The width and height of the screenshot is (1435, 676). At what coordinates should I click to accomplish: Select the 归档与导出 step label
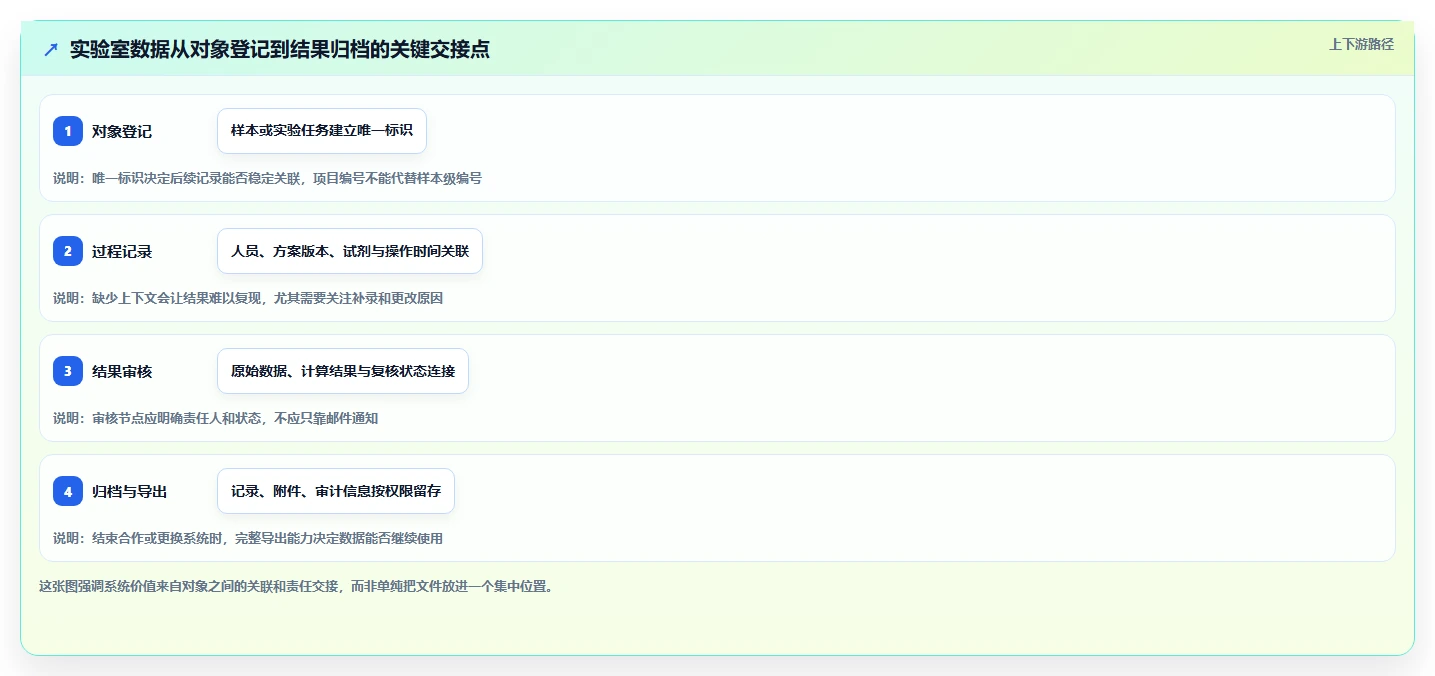(130, 491)
